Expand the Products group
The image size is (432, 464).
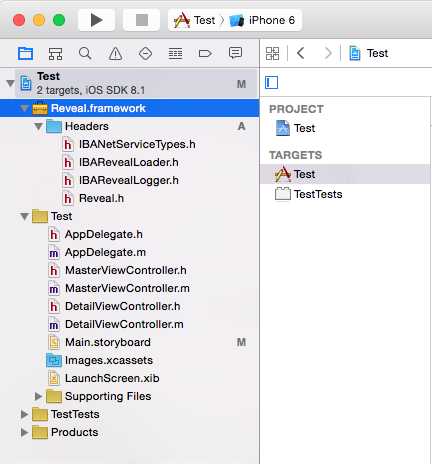pyautogui.click(x=24, y=432)
